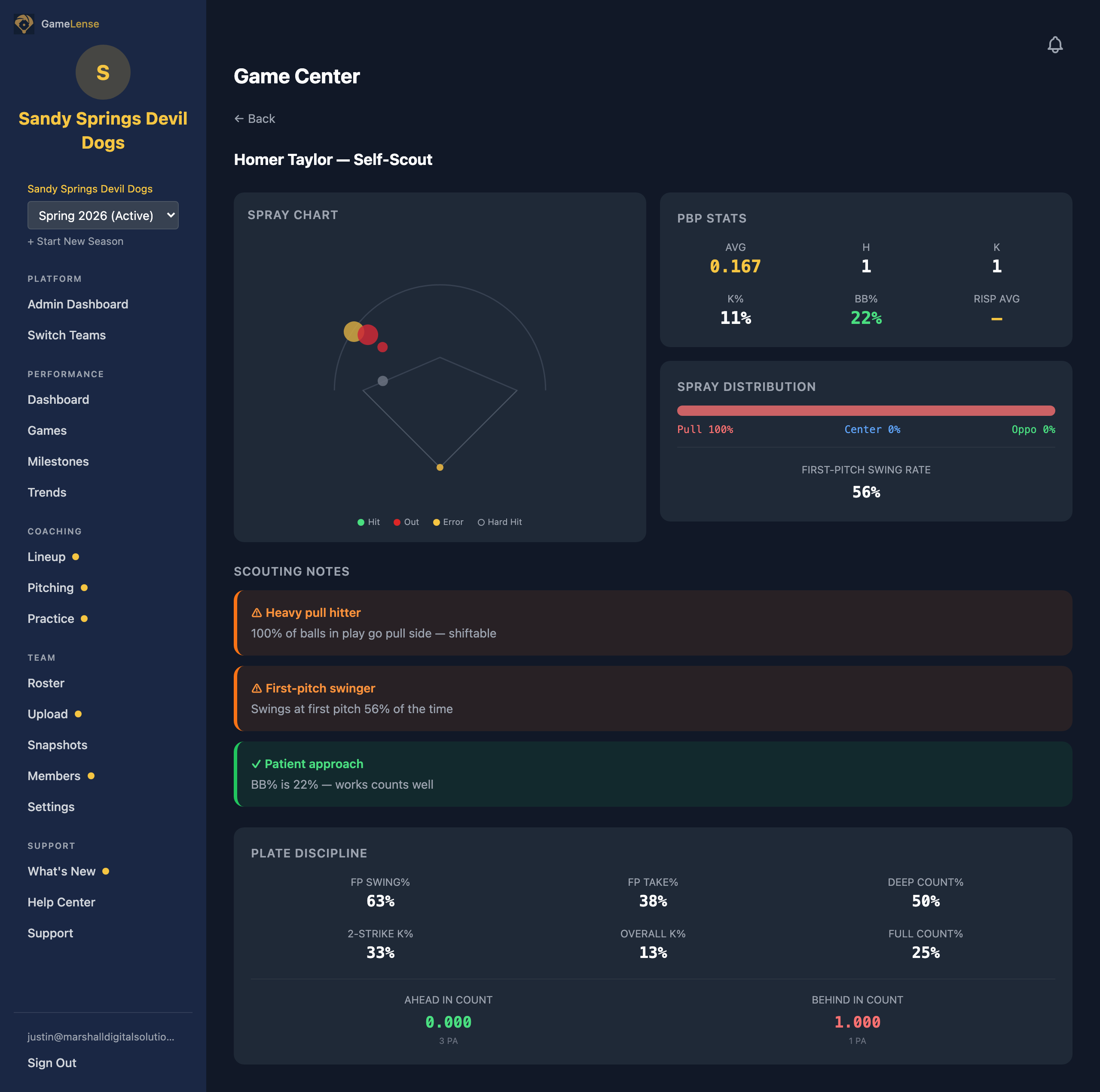This screenshot has height=1092, width=1100.
Task: Click the Heavy pull hitter scouting note
Action: (653, 623)
